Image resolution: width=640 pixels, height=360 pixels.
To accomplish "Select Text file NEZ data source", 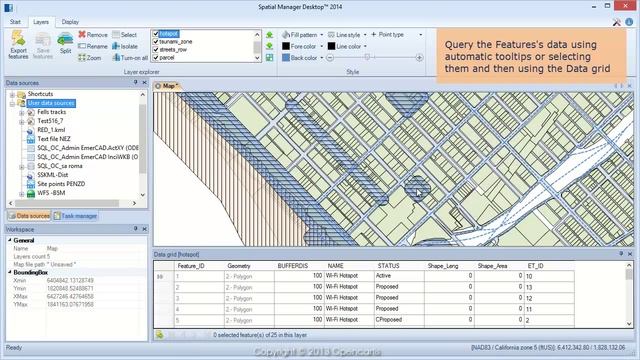I will tap(54, 139).
